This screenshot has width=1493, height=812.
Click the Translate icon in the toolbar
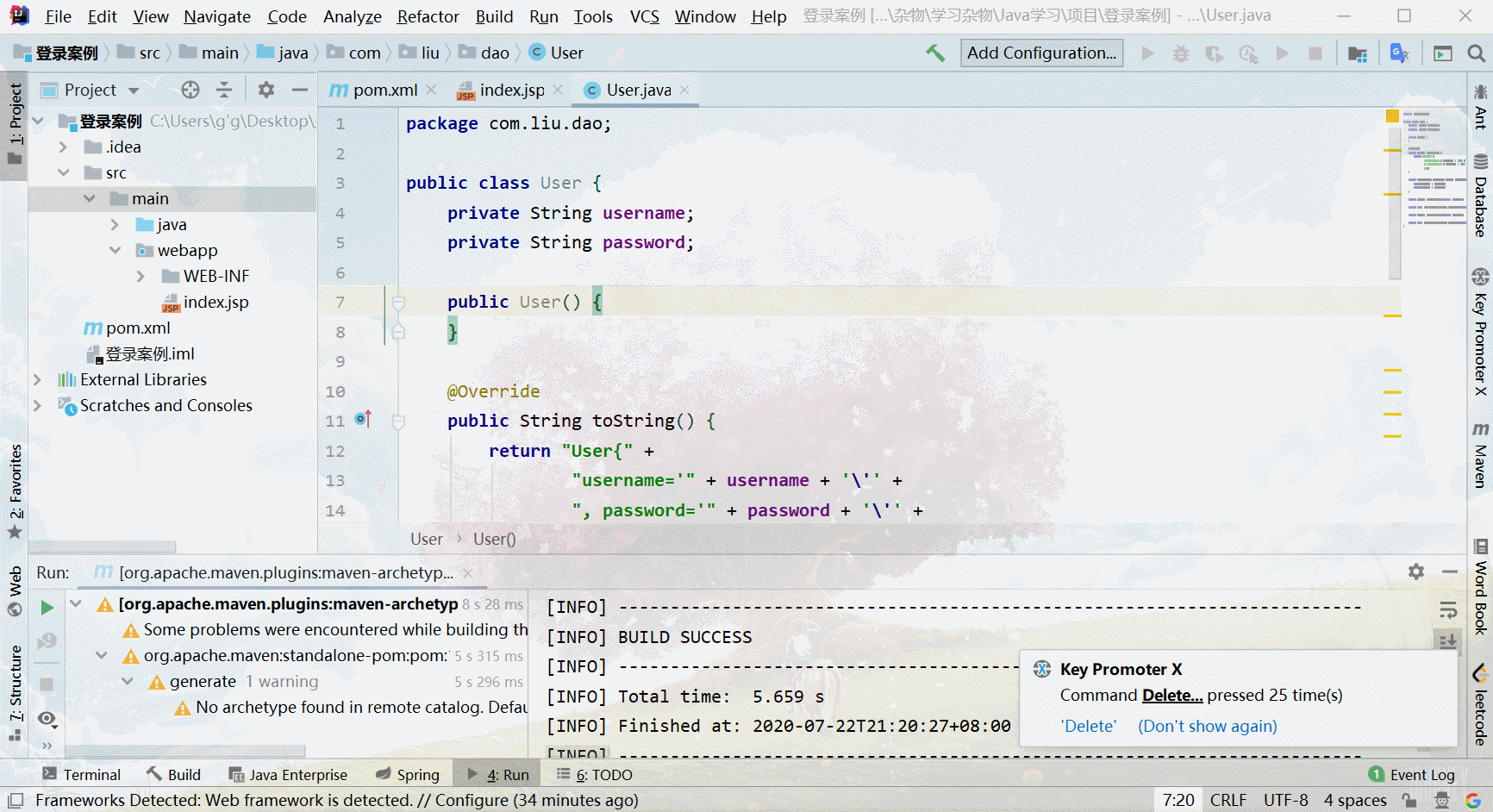click(x=1400, y=53)
